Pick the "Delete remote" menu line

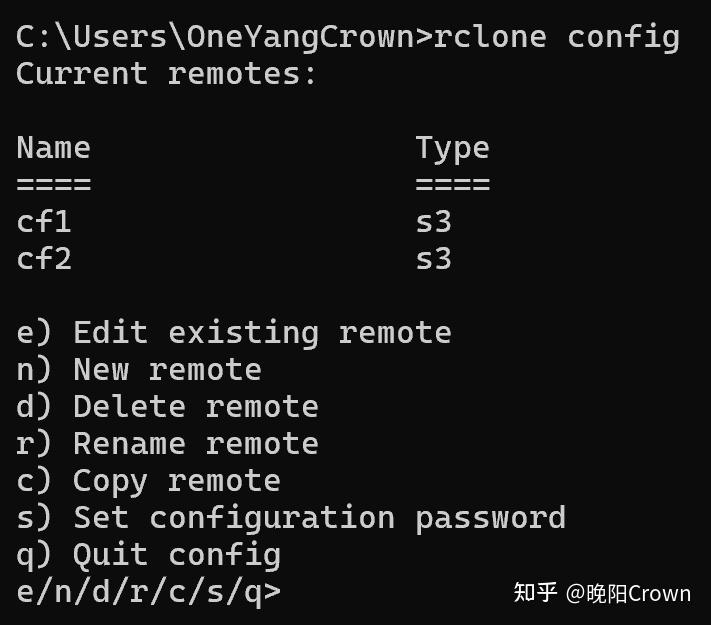167,407
